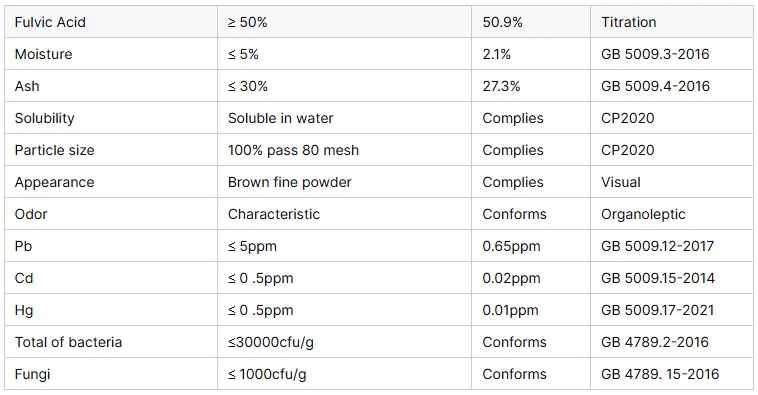Select the Brown fine powder cell
The height and width of the screenshot is (395, 758).
tap(290, 182)
